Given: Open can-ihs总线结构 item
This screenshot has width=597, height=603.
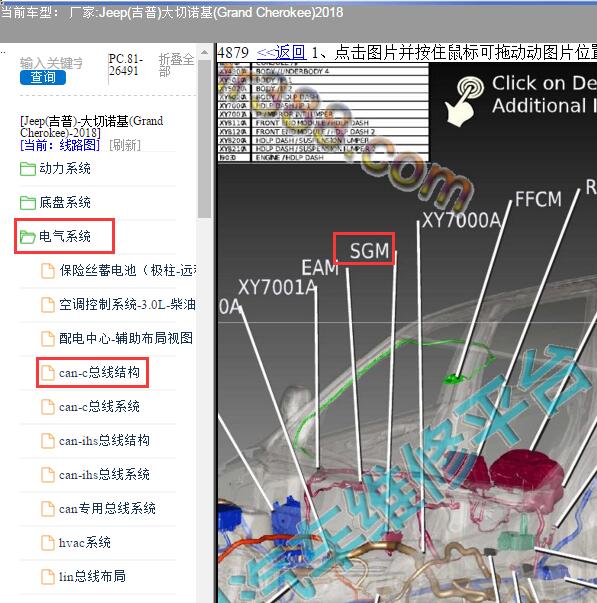Looking at the screenshot, I should pyautogui.click(x=104, y=440).
